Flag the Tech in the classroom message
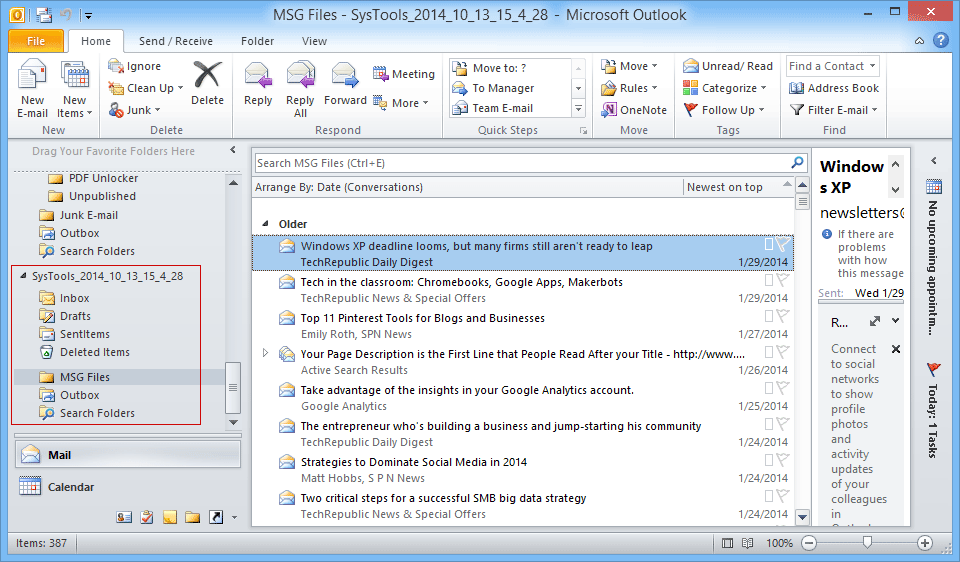 point(782,280)
